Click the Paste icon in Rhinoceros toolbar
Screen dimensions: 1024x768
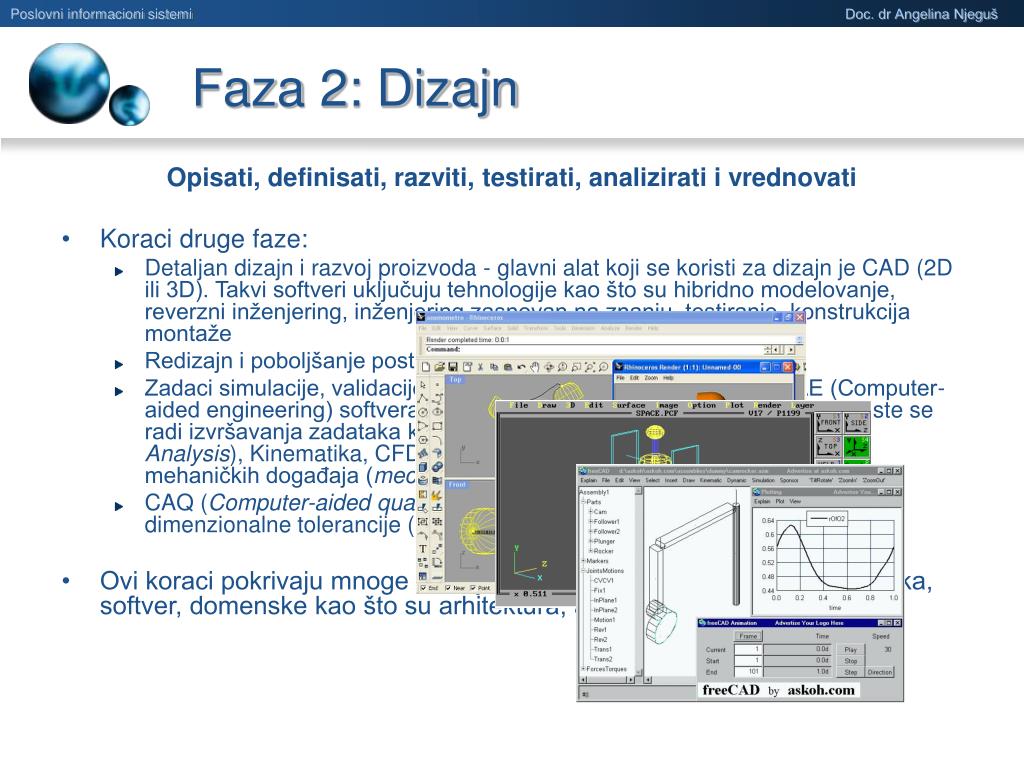508,367
